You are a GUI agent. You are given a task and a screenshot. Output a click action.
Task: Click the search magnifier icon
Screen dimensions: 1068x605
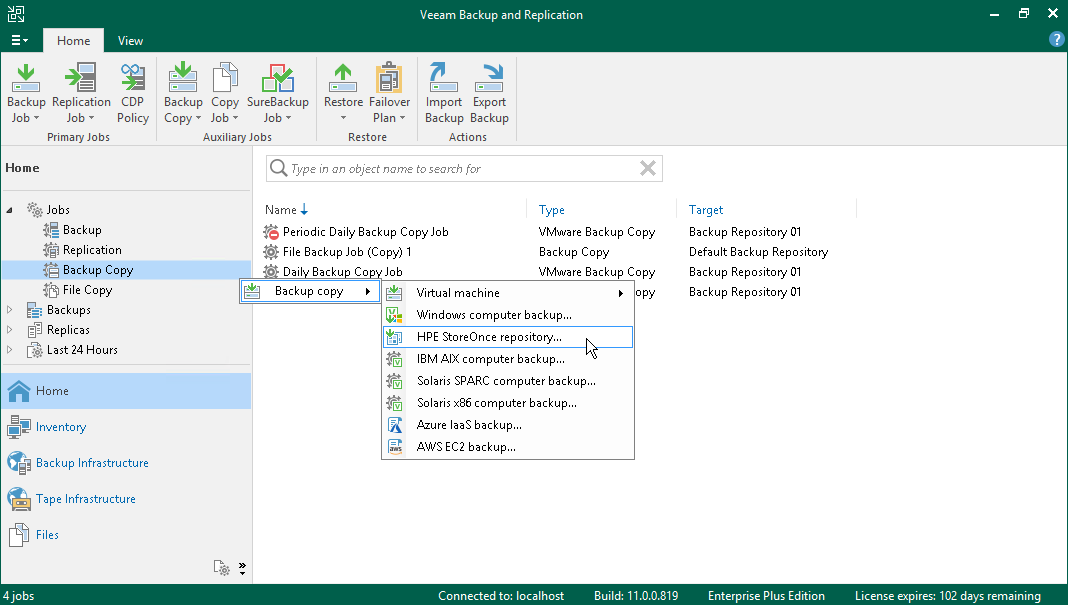coord(278,168)
